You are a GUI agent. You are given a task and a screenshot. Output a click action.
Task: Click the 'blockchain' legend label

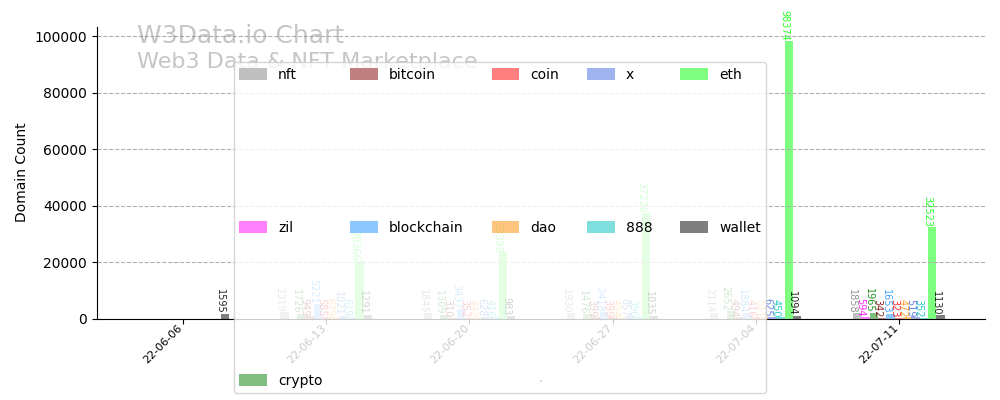tap(425, 227)
